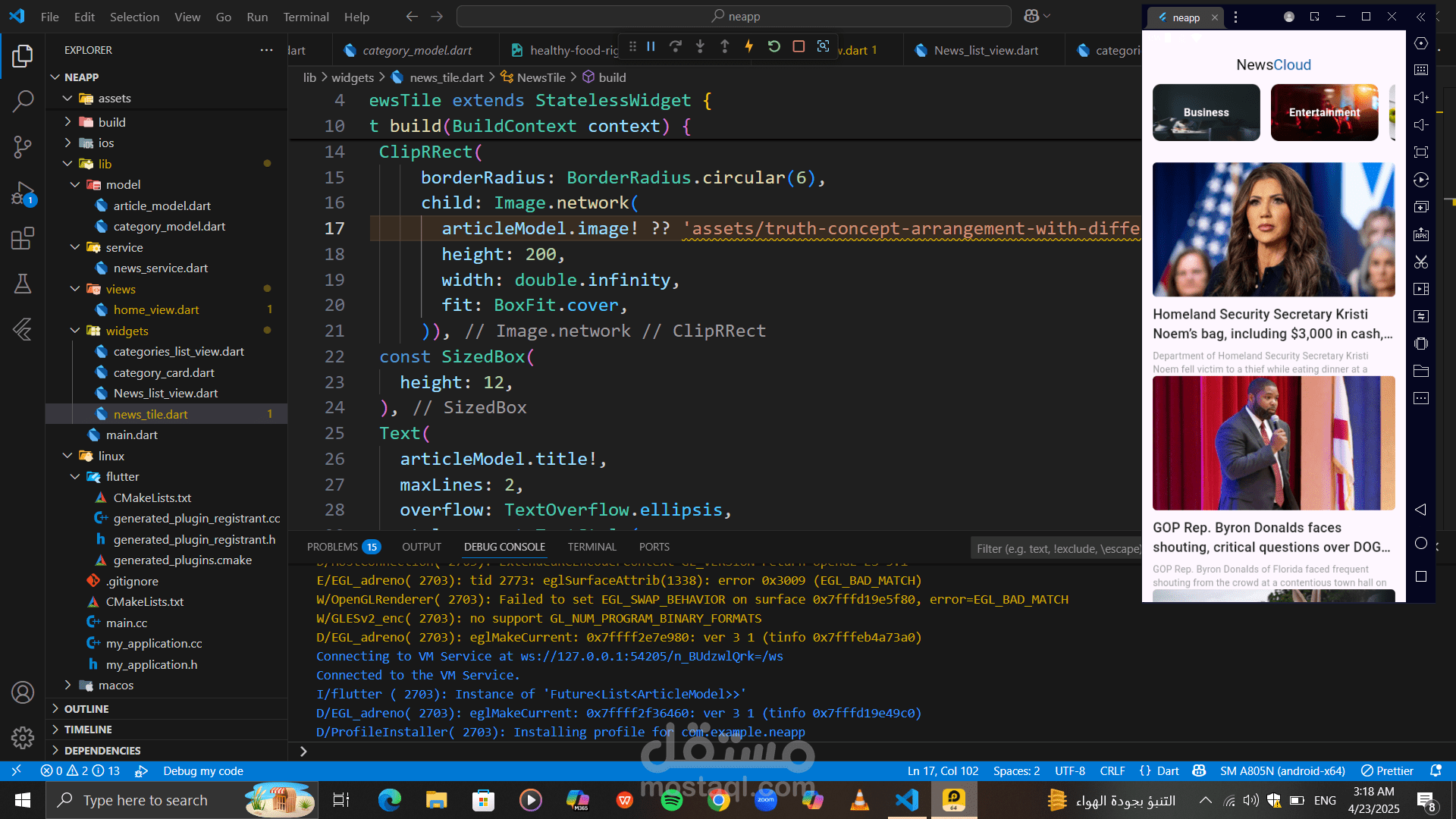The width and height of the screenshot is (1456, 819).
Task: Click the neapp command search bar
Action: pyautogui.click(x=734, y=16)
